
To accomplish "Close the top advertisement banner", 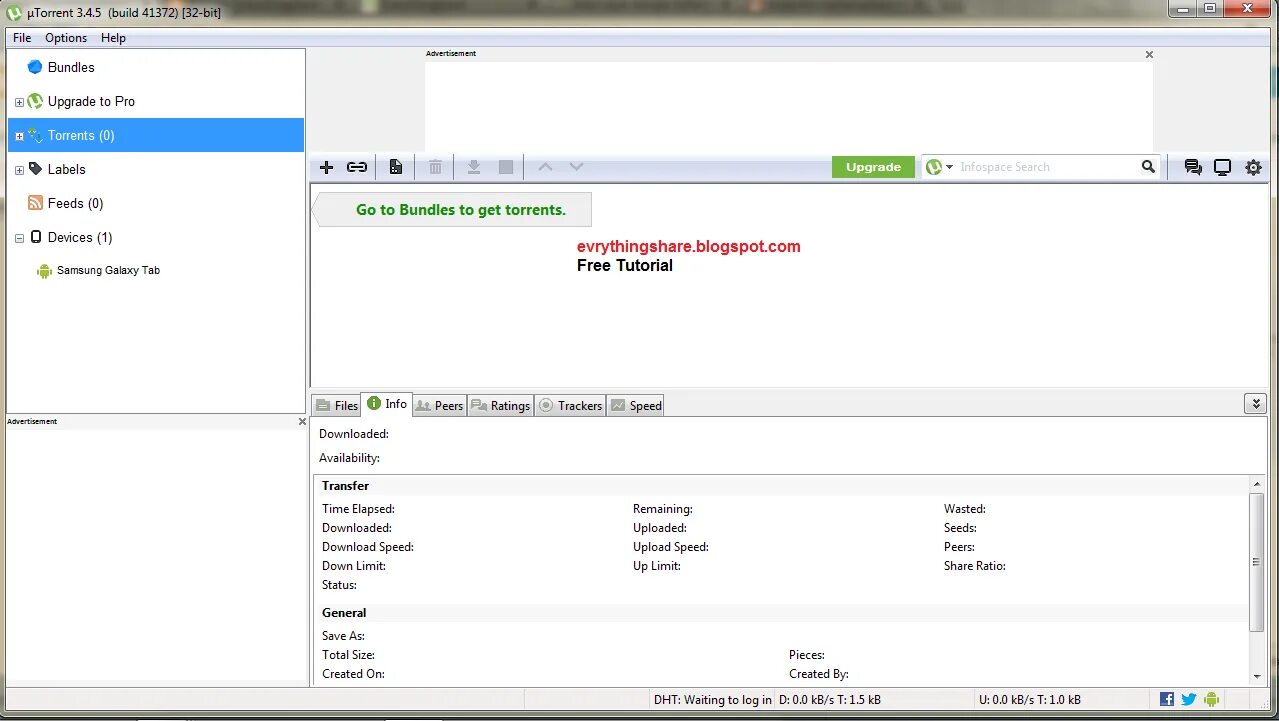I will coord(1149,55).
